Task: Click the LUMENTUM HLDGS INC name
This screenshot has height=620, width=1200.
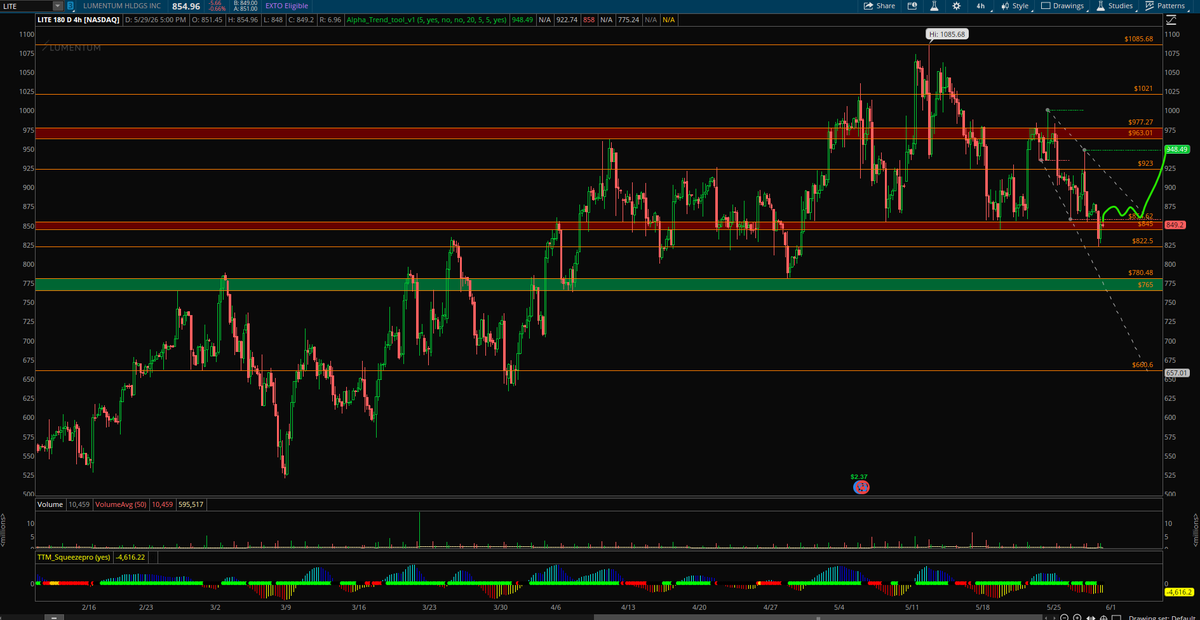Action: click(123, 6)
